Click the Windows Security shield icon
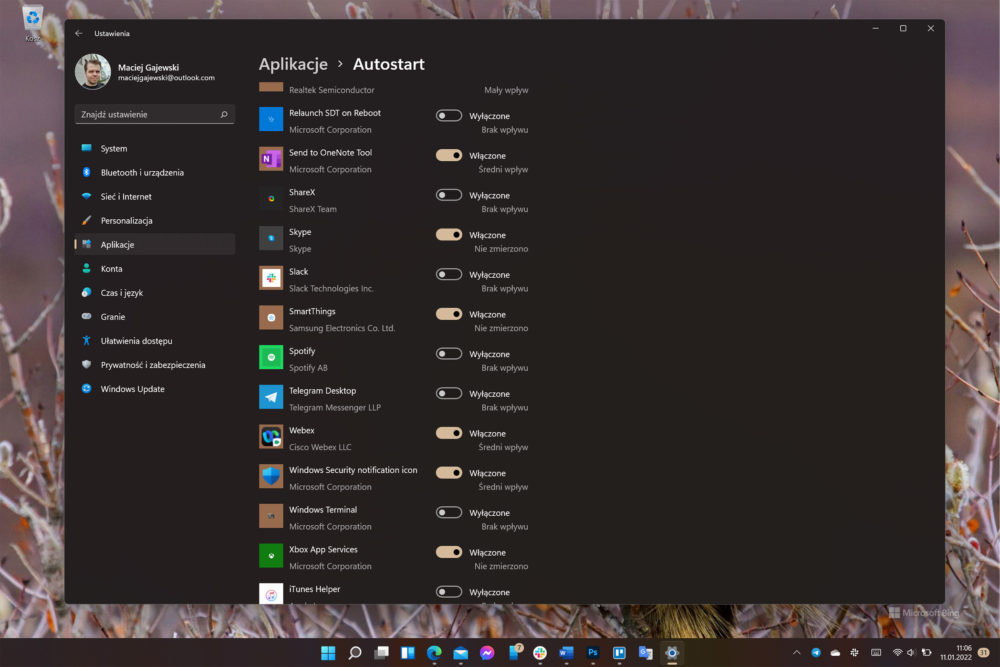Screen dimensions: 1000x667 click(271, 476)
